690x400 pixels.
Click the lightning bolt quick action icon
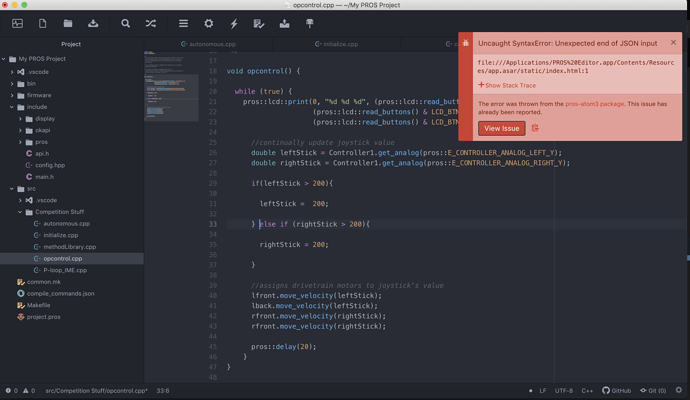point(234,23)
